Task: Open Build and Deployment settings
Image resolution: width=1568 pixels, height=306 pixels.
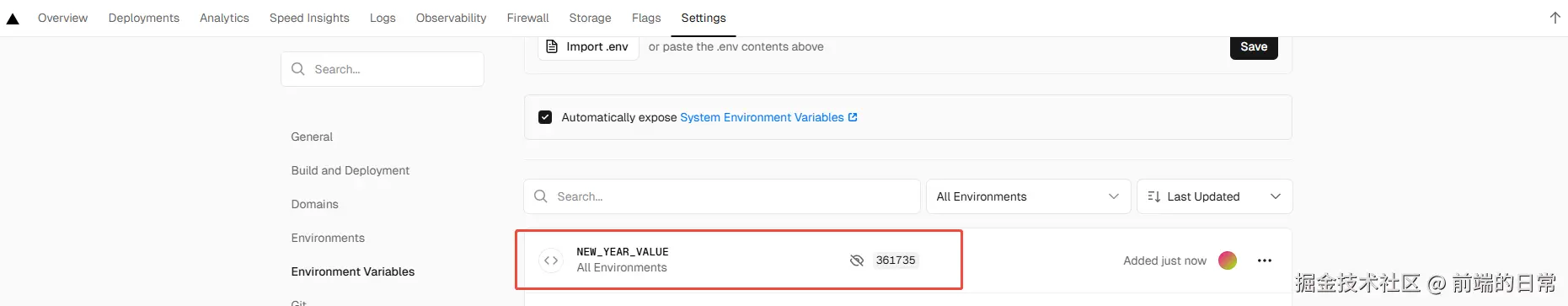Action: [351, 170]
